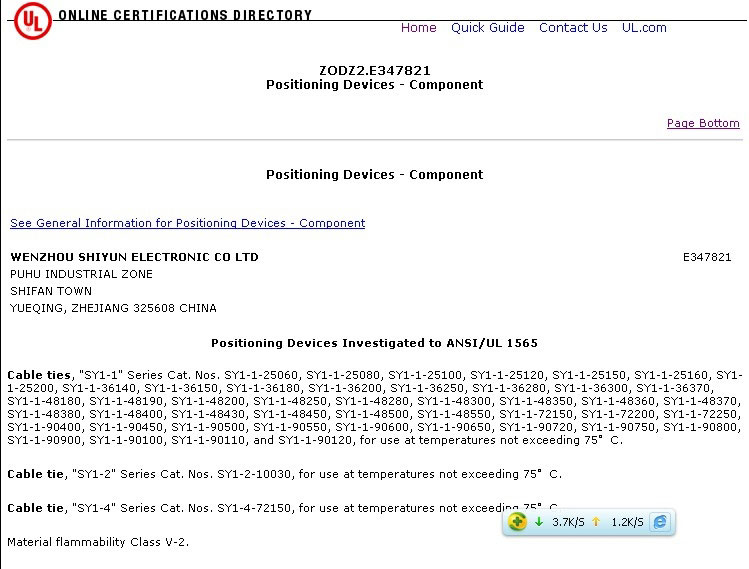Image resolution: width=749 pixels, height=569 pixels.
Task: Click the Online Certifications Directory header text
Action: [185, 15]
